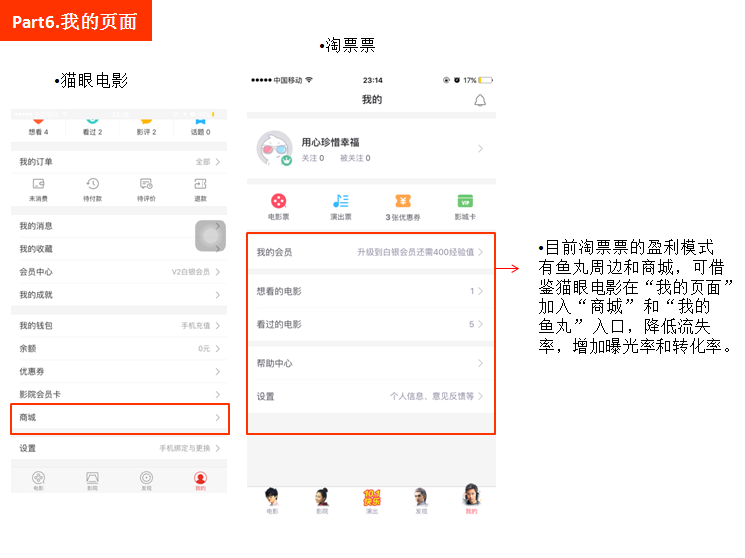This screenshot has height=558, width=745.
Task: Open 我的会员 membership row
Action: click(371, 252)
